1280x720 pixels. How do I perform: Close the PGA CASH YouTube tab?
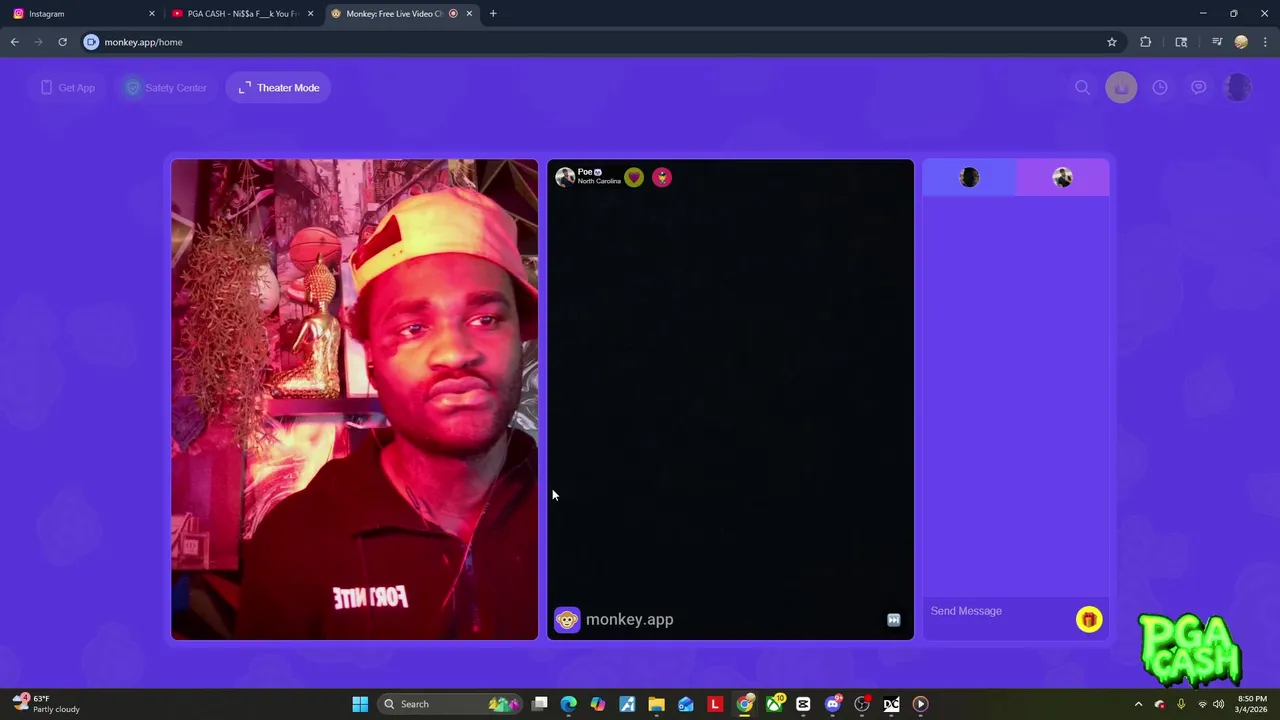point(310,14)
